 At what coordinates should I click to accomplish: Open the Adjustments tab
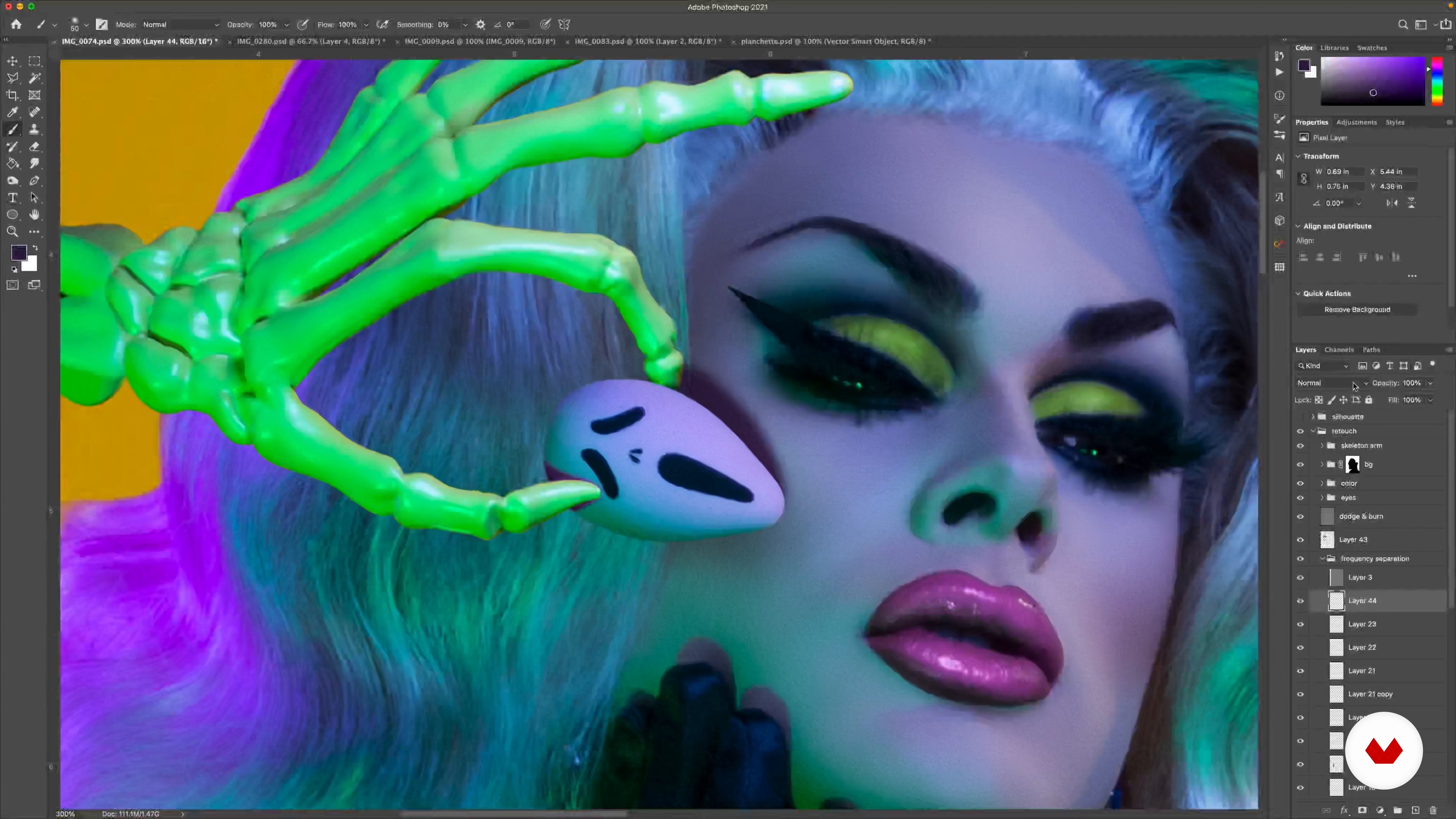[1356, 122]
